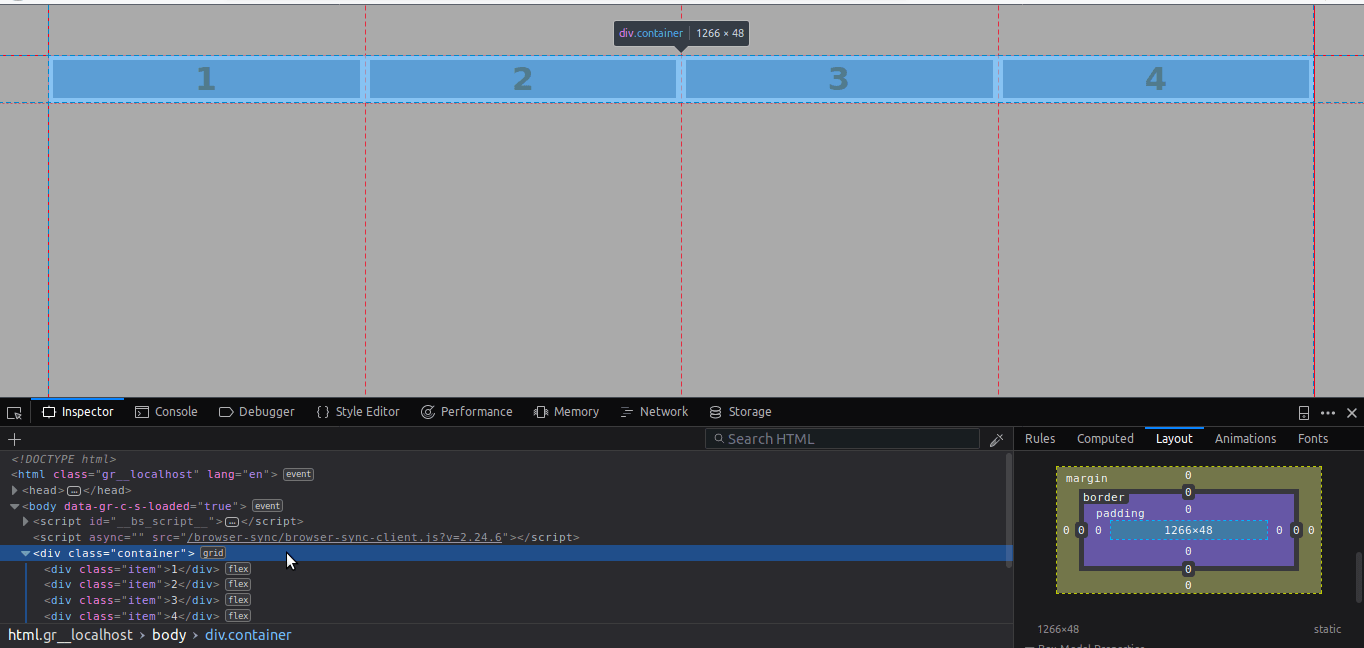Close the developer tools panel
The image size is (1364, 648).
point(1352,412)
